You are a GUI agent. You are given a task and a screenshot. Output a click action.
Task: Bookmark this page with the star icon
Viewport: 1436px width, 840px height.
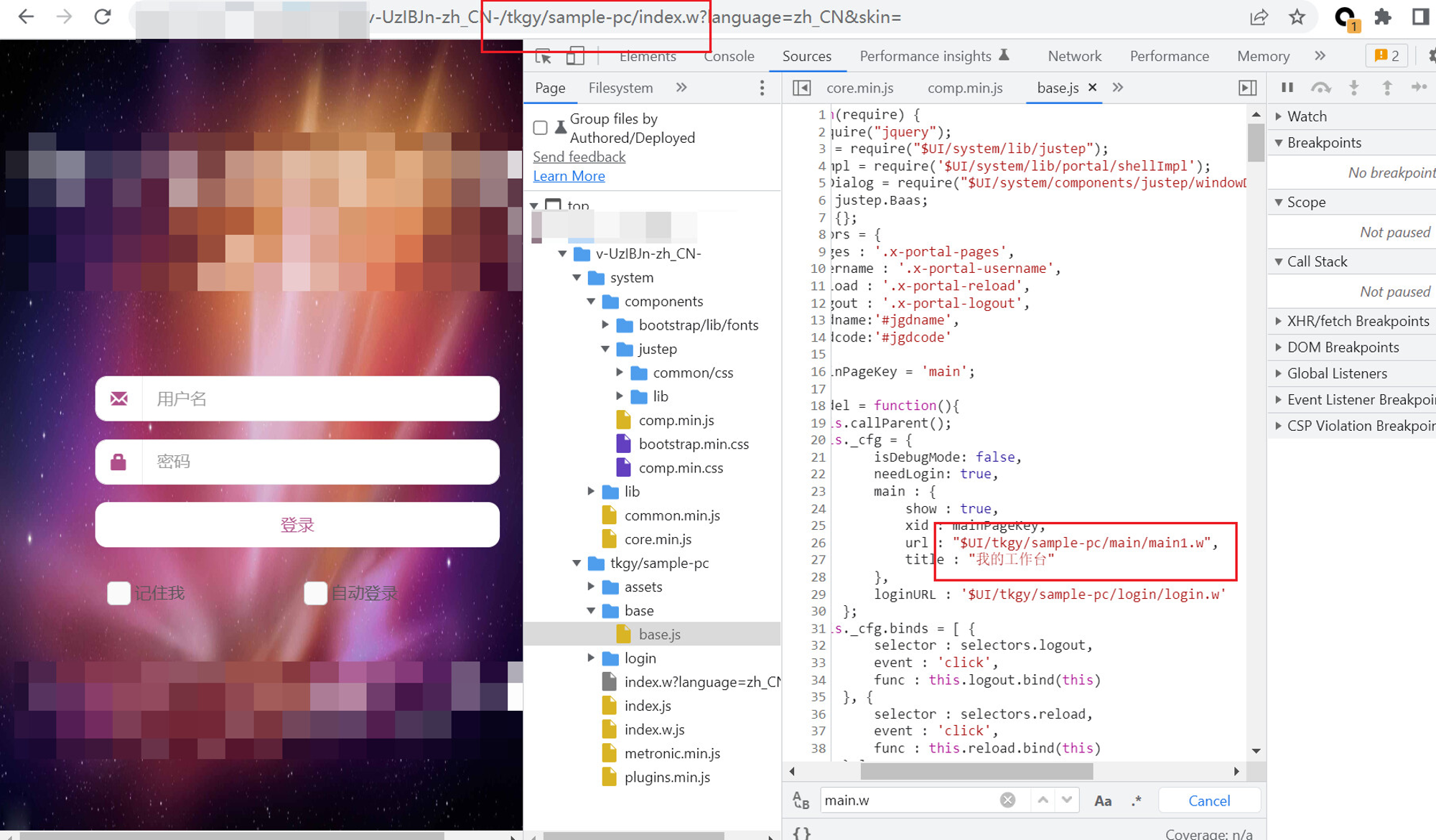point(1297,17)
